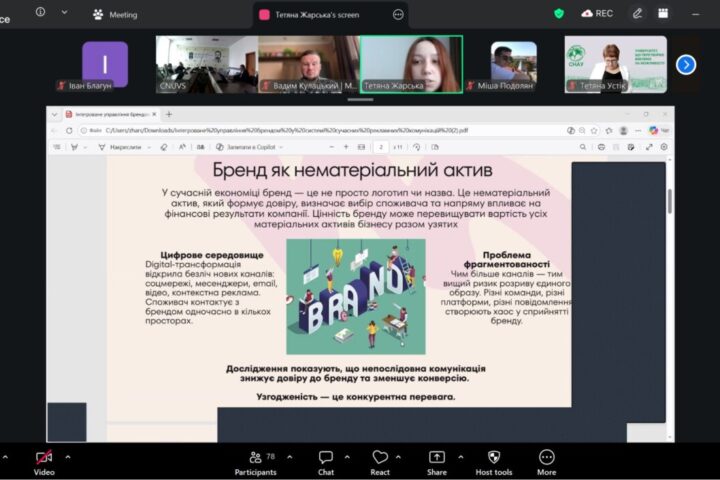Screen dimensions: 720x480
Task: Select Тетяна Жарська's video thumbnail
Action: tap(411, 64)
